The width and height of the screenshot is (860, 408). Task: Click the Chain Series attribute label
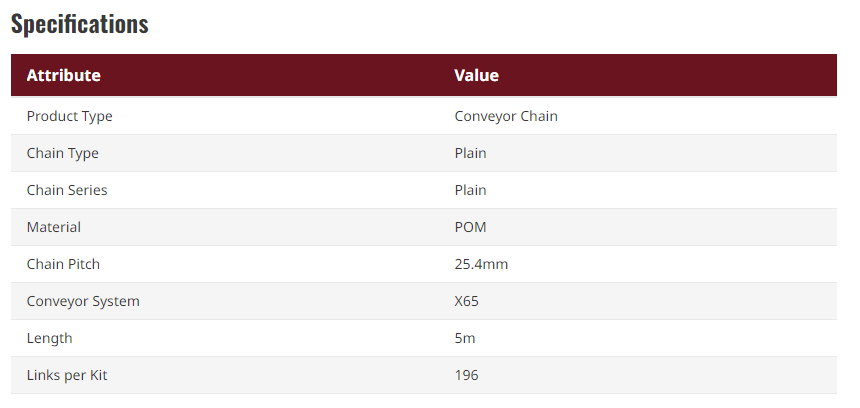click(x=67, y=190)
